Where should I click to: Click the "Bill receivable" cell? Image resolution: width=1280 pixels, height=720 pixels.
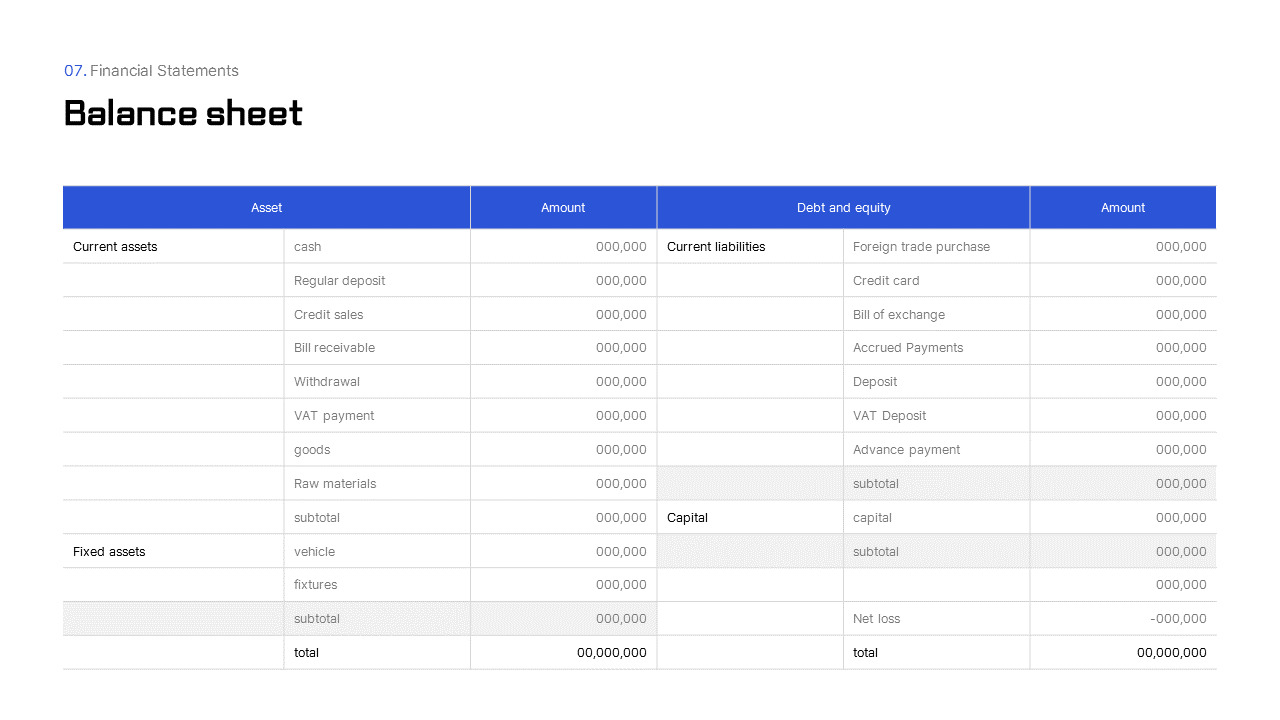[x=377, y=348]
